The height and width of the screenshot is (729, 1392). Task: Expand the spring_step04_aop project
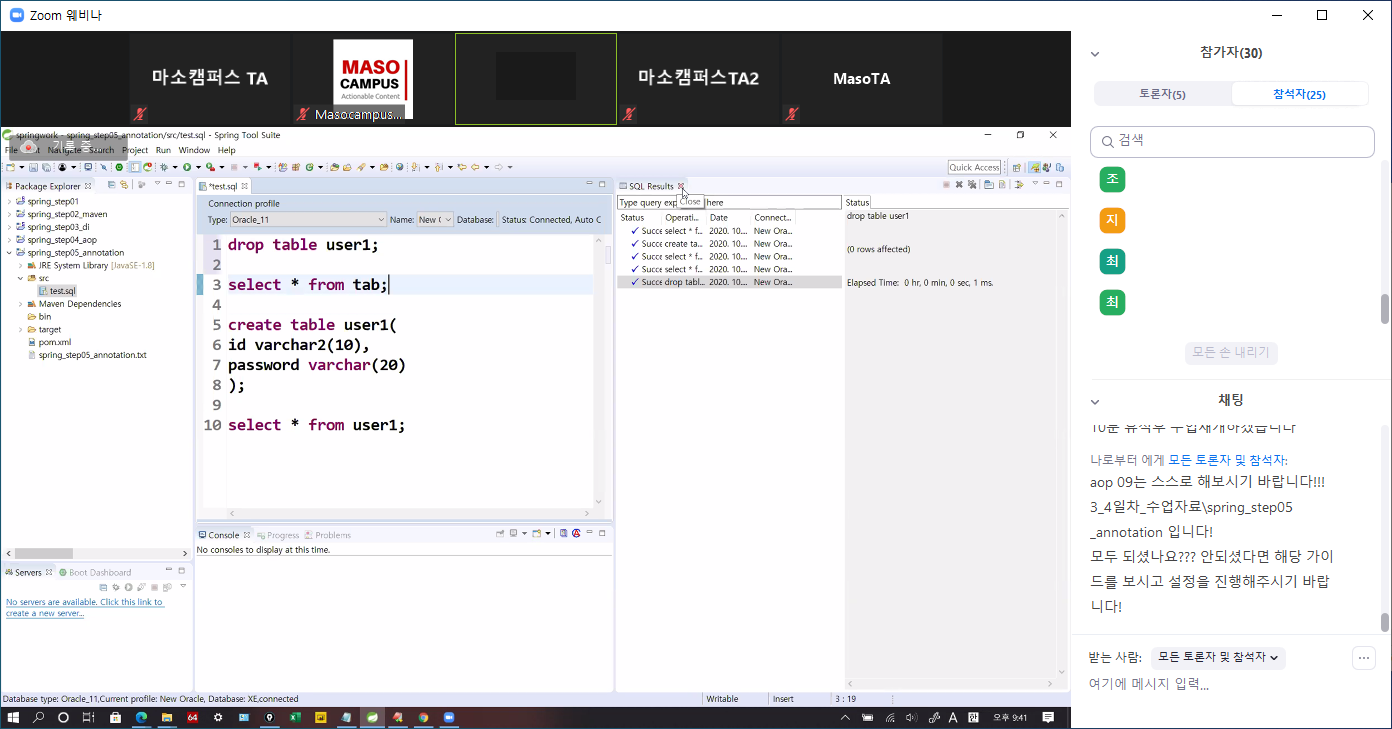tap(9, 240)
